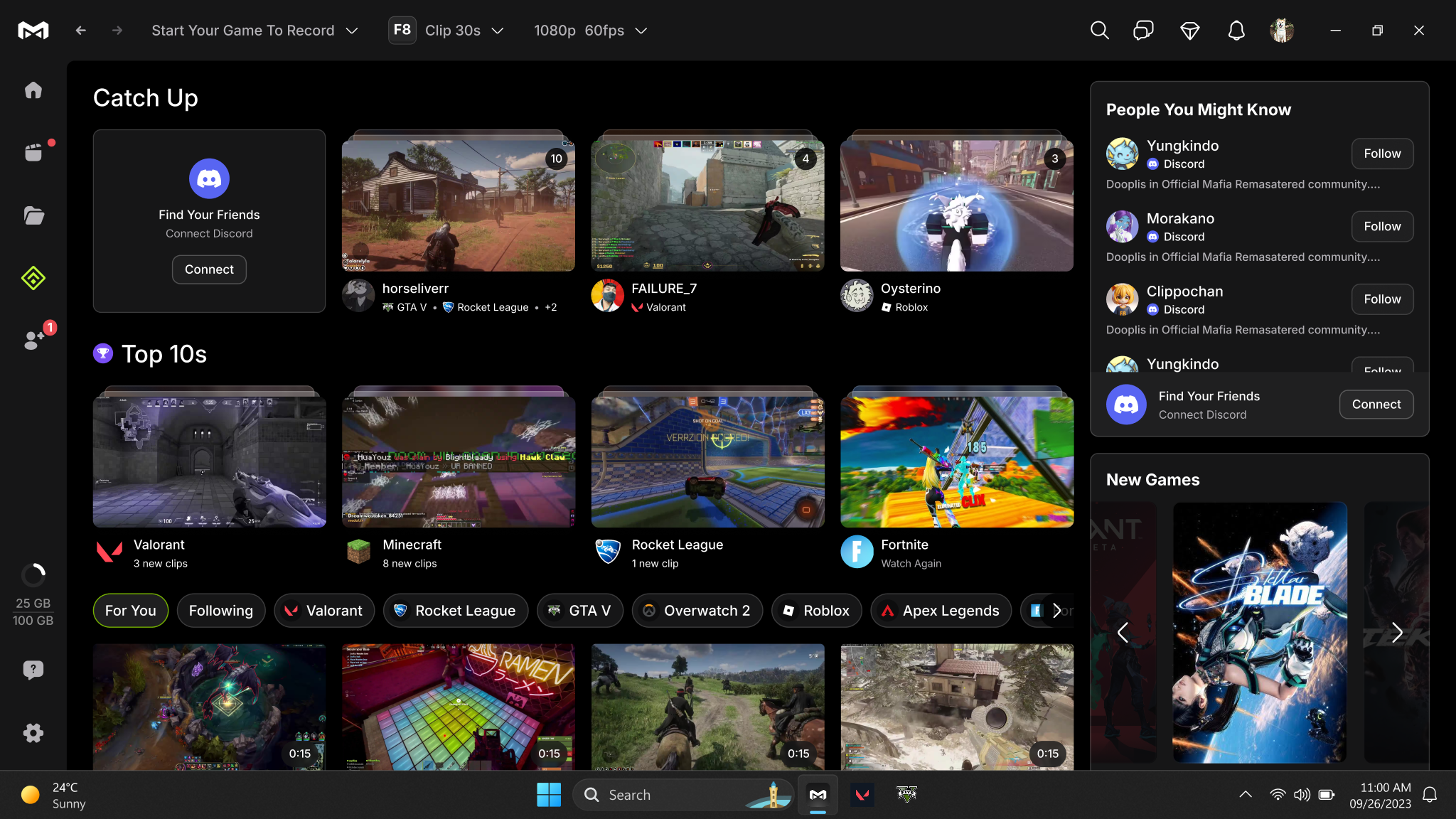Click the storage usage ring indicator
The image size is (1456, 819).
33,574
